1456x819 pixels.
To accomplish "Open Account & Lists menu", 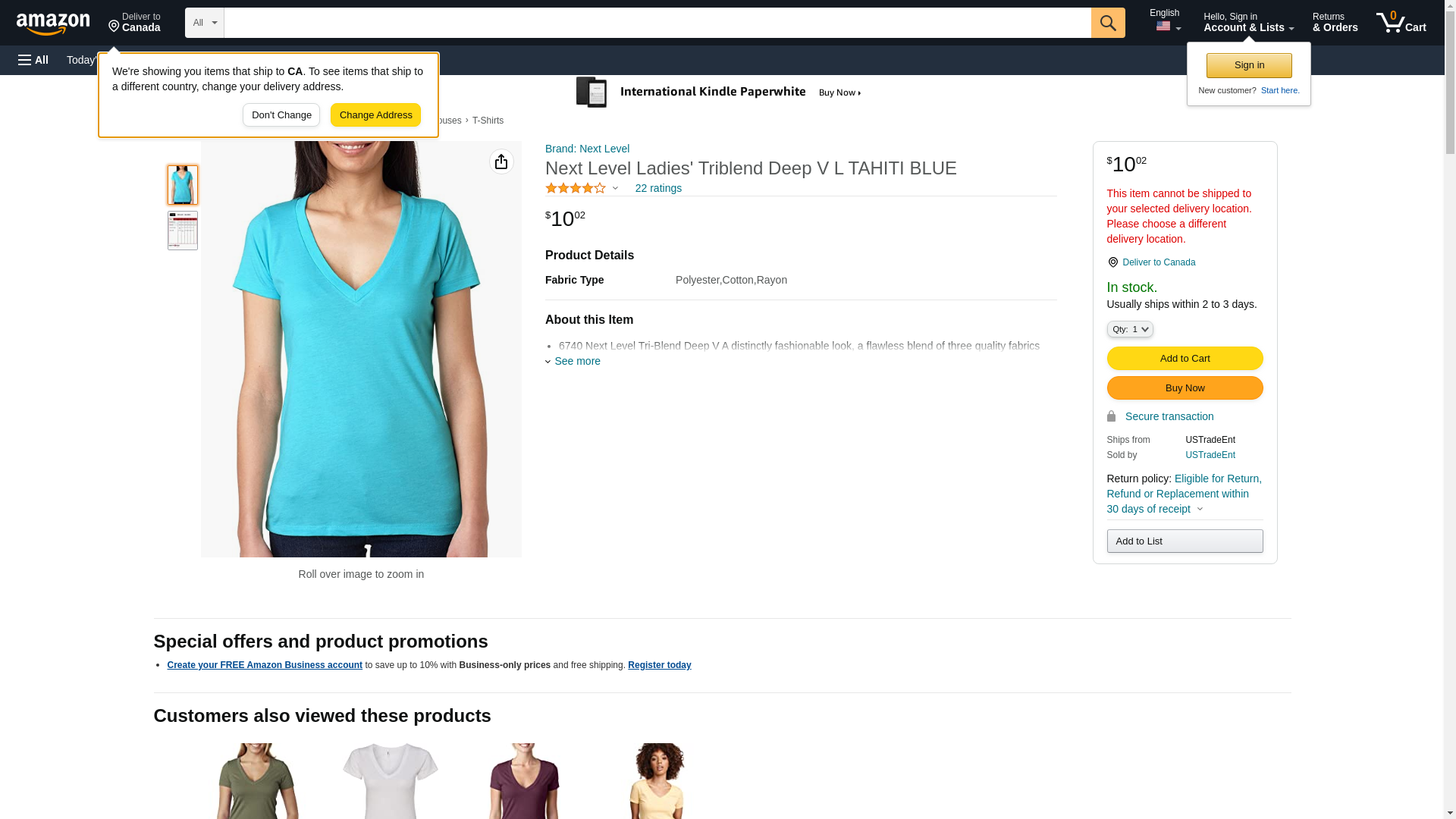I will pyautogui.click(x=1248, y=22).
